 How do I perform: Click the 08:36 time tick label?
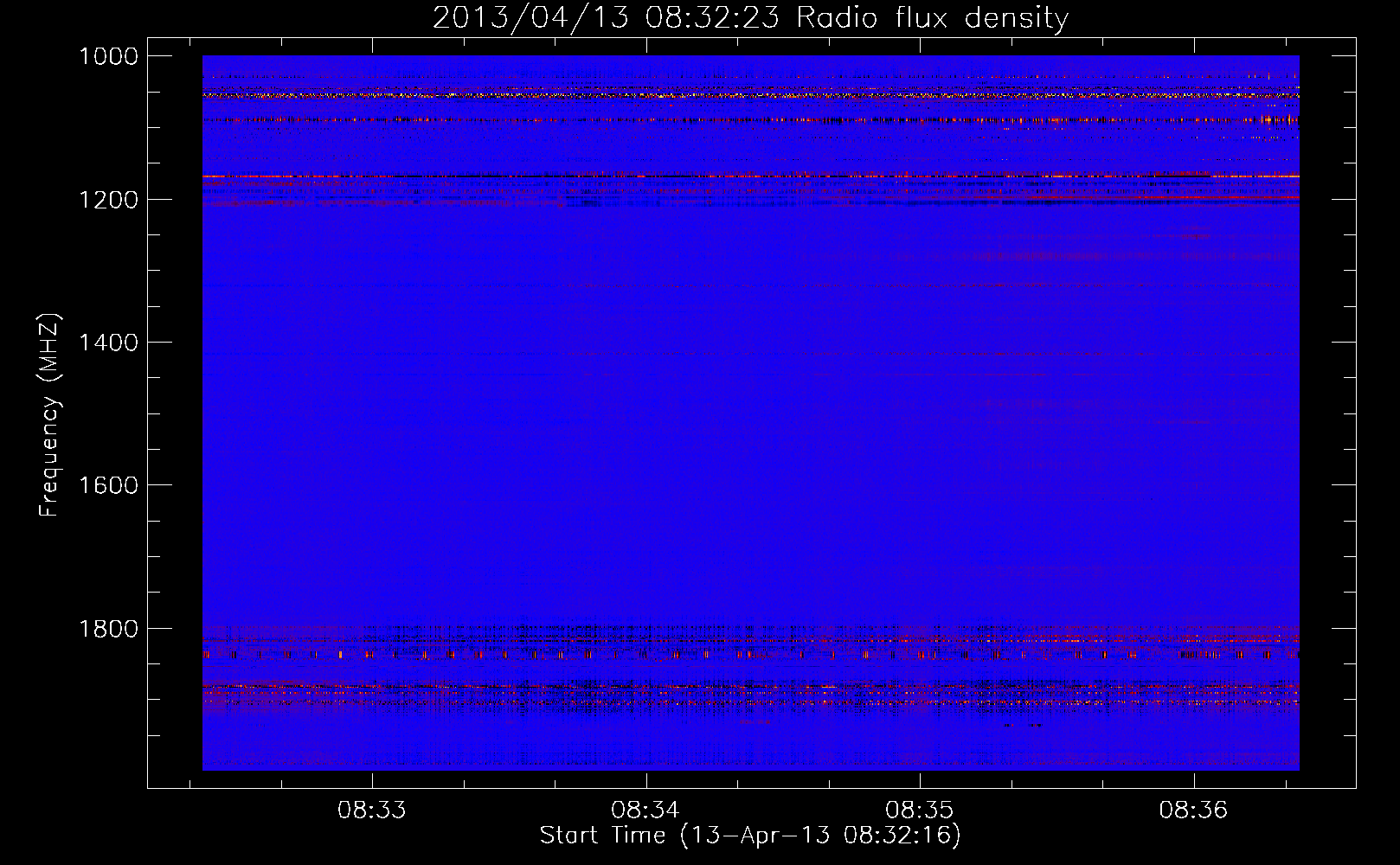pos(1193,810)
